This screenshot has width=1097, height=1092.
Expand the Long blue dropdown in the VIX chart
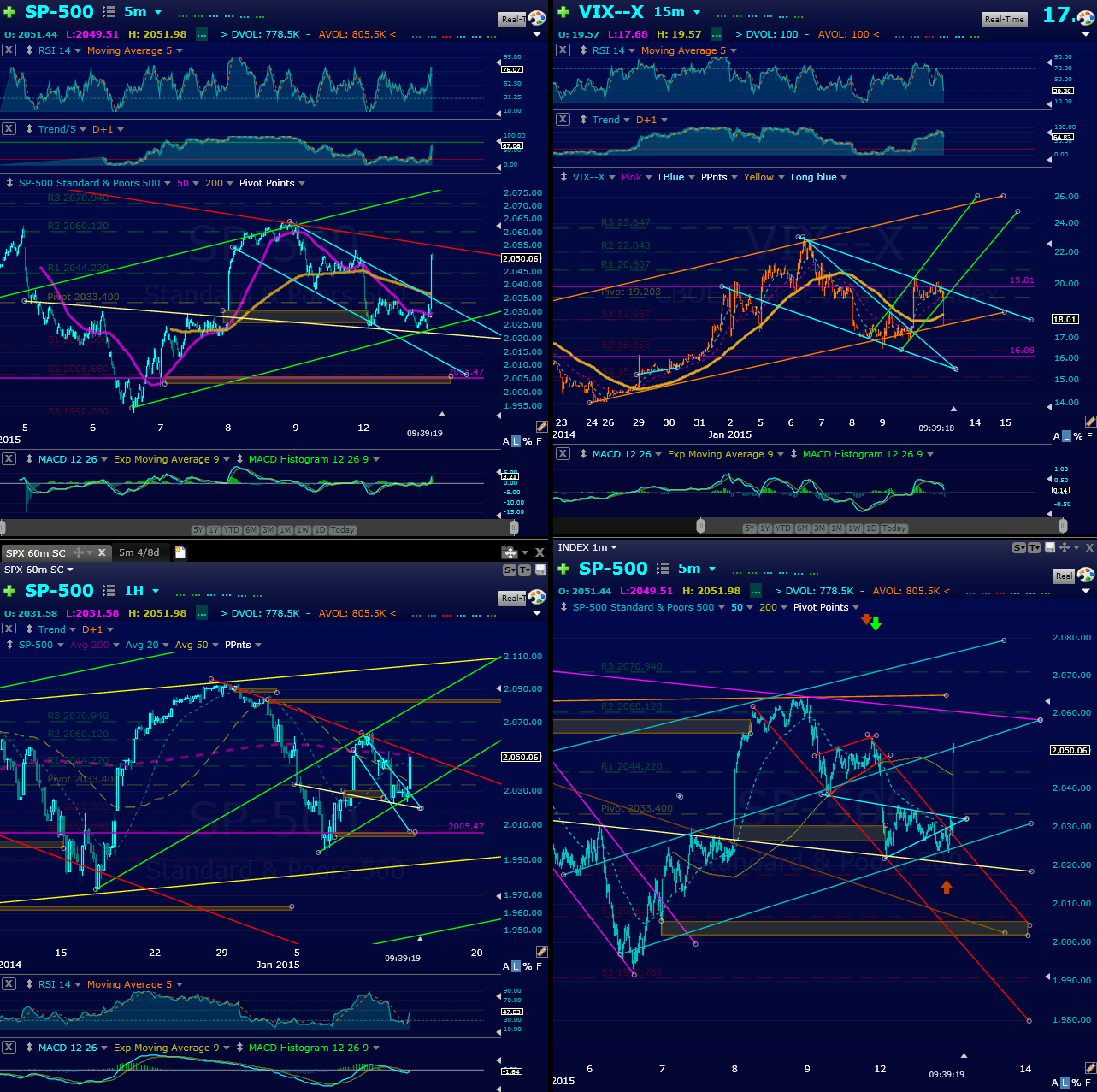coord(844,177)
